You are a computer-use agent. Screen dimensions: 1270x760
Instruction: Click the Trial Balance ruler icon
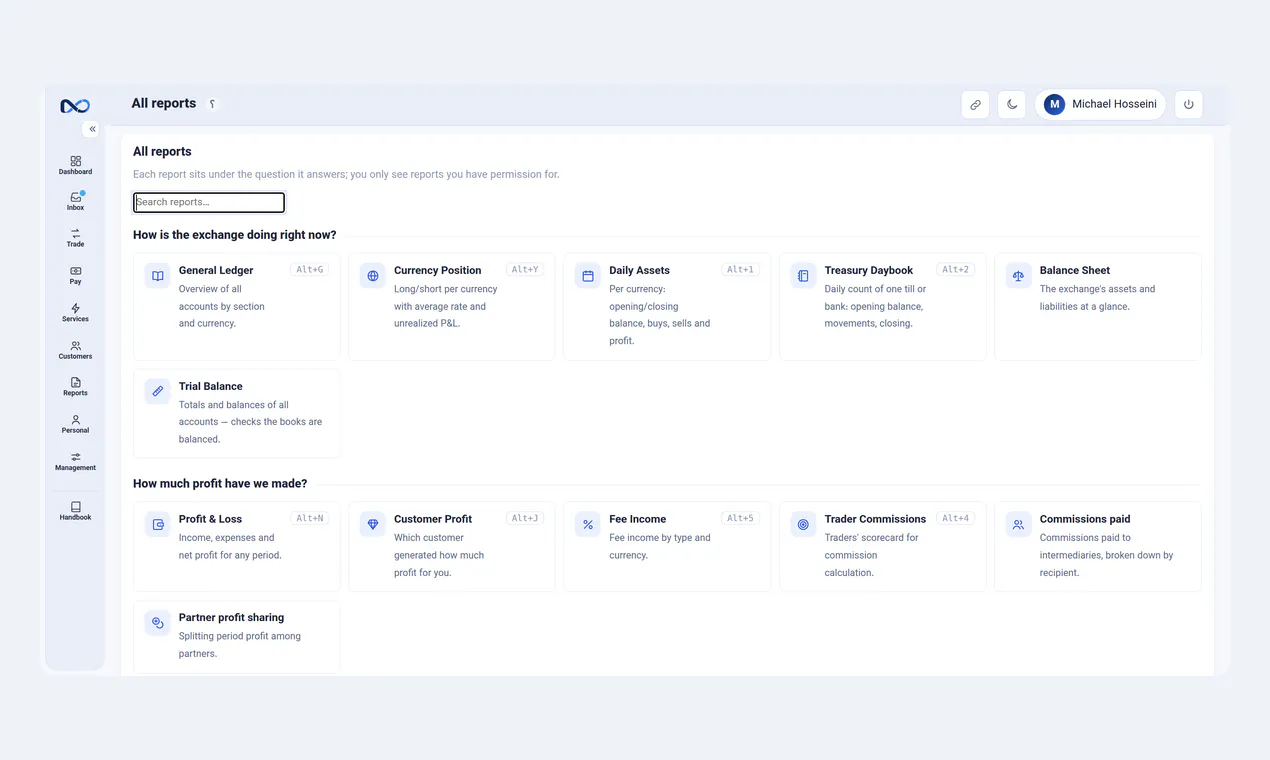pyautogui.click(x=157, y=392)
